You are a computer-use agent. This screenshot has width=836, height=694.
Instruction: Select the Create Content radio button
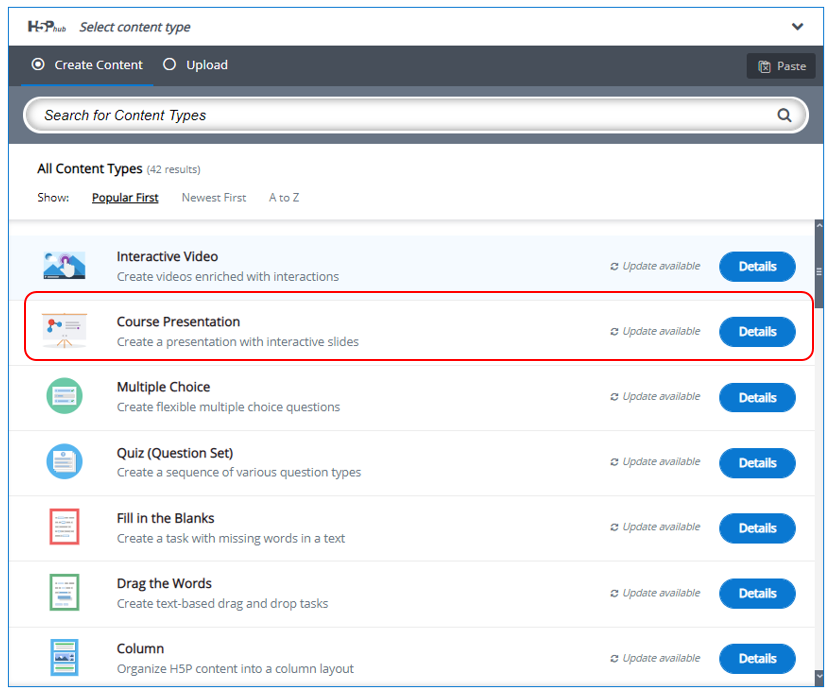click(39, 65)
